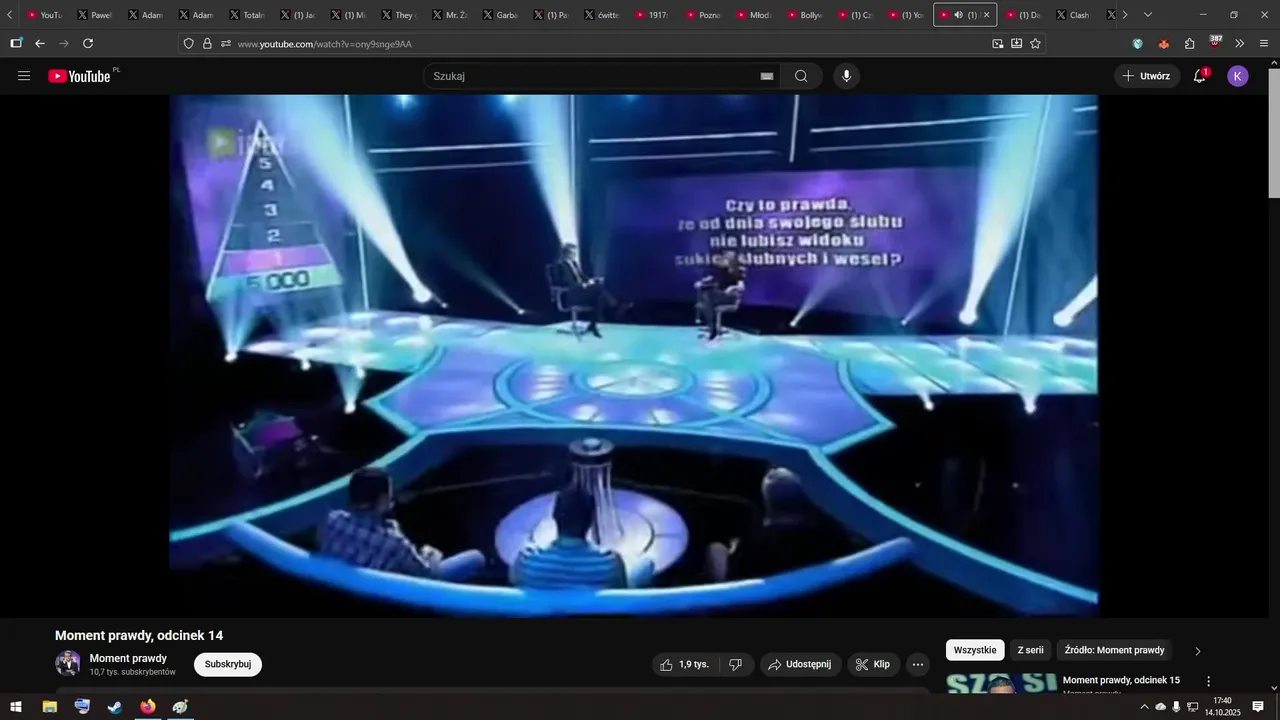Open the extensions puzzle icon

point(1189,43)
